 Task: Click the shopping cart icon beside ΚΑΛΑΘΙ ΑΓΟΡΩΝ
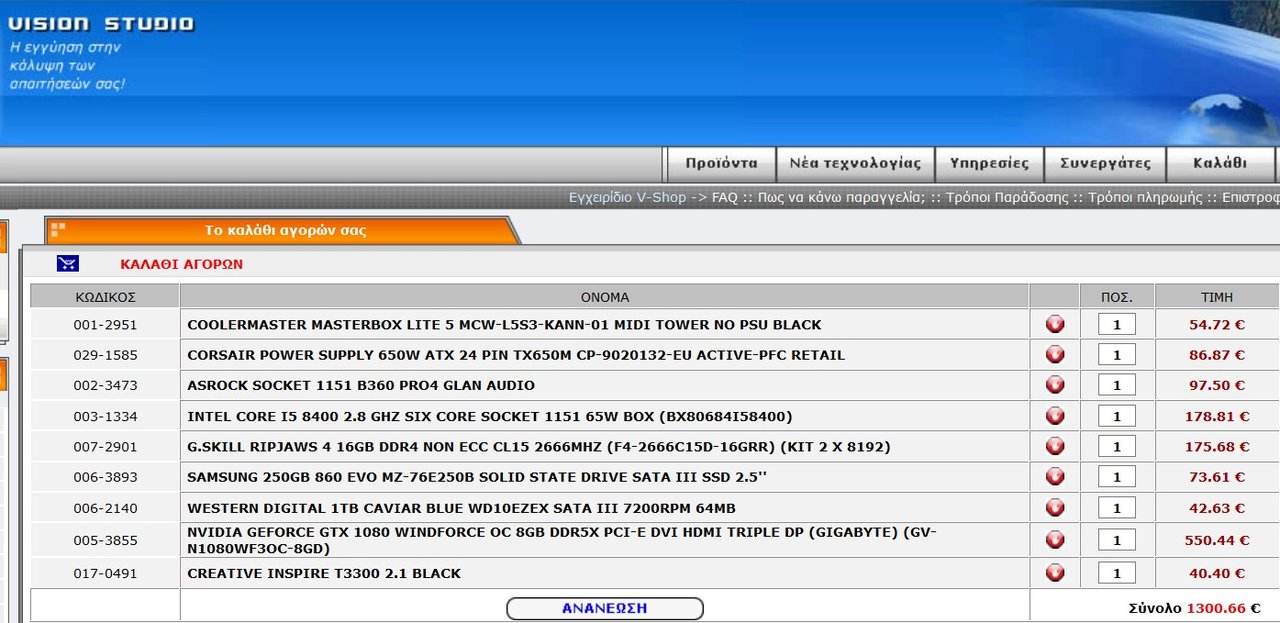coord(68,264)
